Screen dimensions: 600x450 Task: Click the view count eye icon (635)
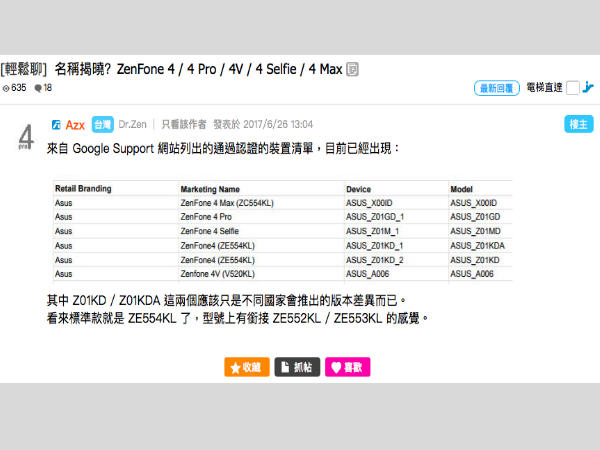7,88
